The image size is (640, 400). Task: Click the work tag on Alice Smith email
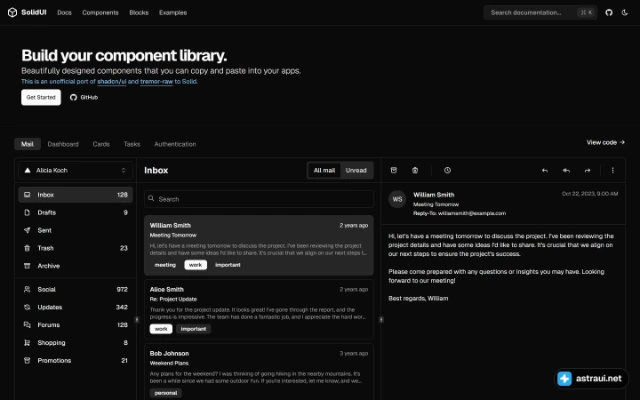161,329
